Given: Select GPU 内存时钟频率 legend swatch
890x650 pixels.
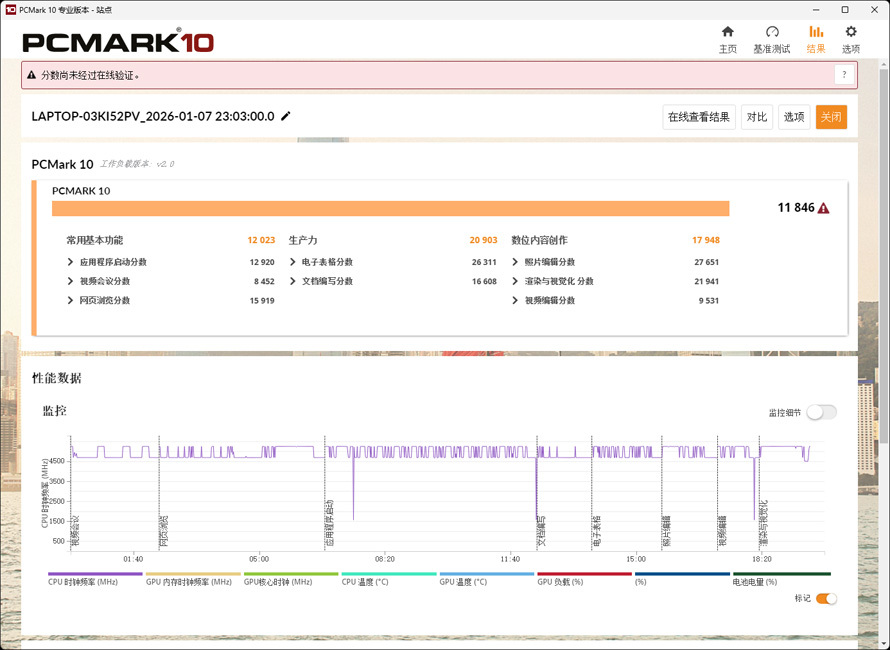Looking at the screenshot, I should (x=193, y=574).
